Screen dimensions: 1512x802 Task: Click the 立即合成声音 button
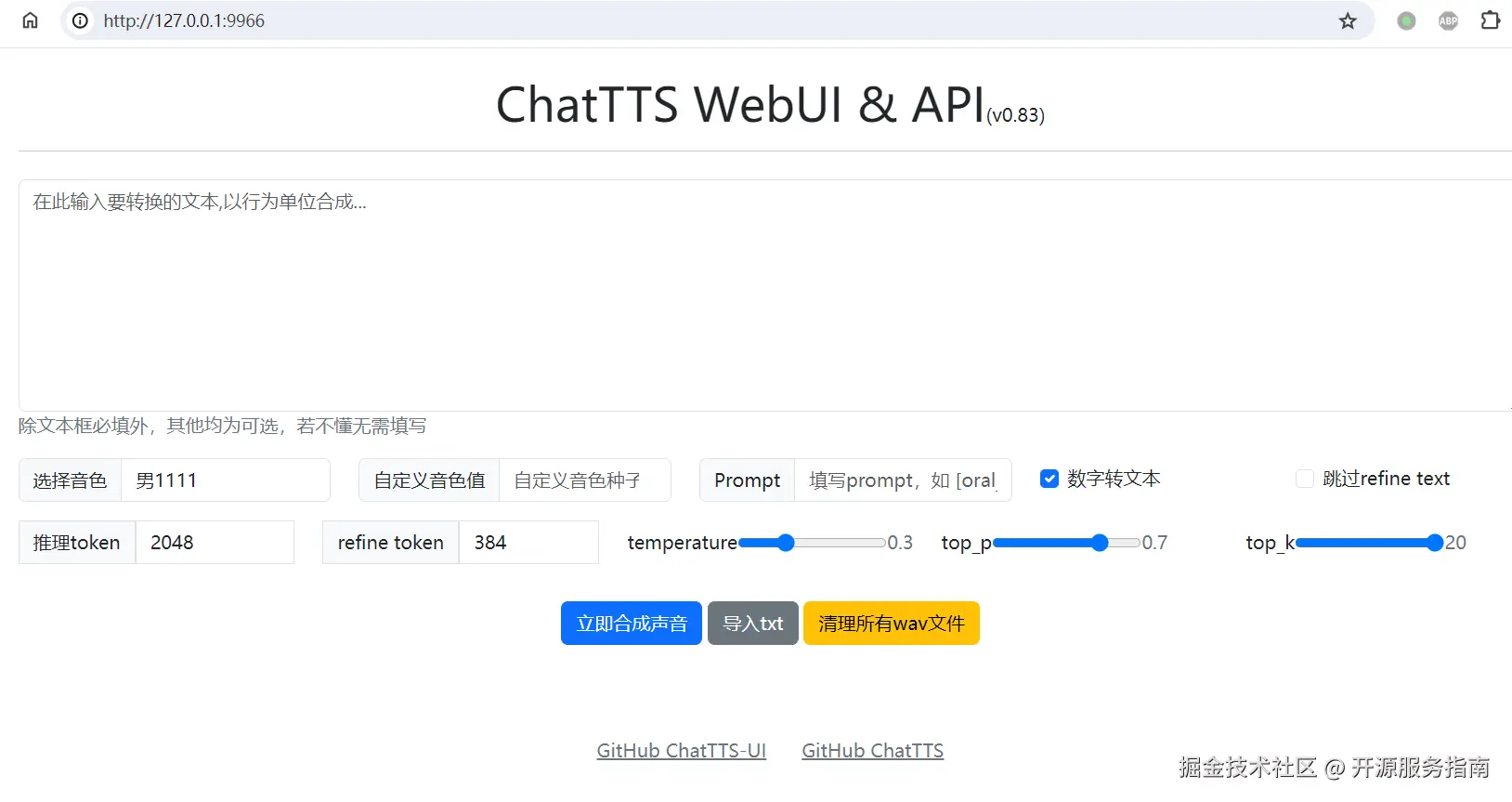(632, 624)
